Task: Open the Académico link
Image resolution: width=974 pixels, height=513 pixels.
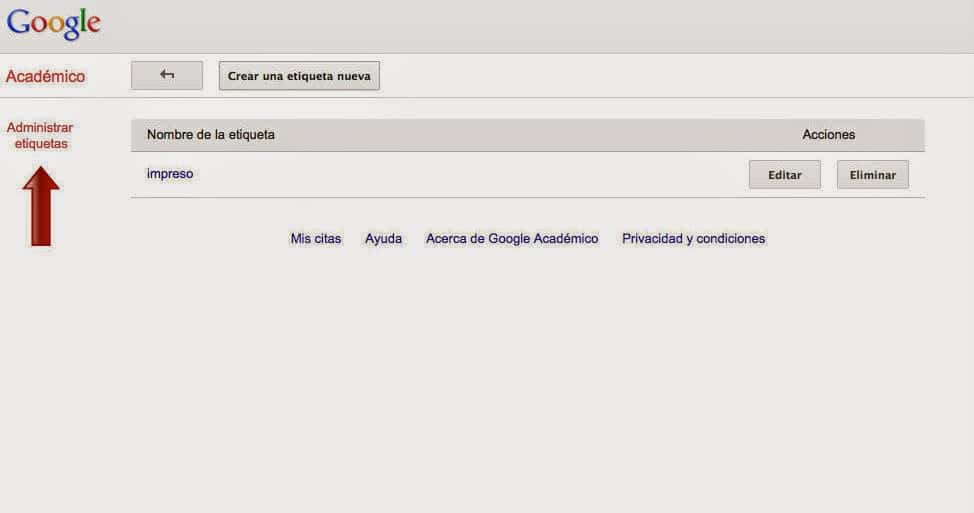Action: [45, 76]
